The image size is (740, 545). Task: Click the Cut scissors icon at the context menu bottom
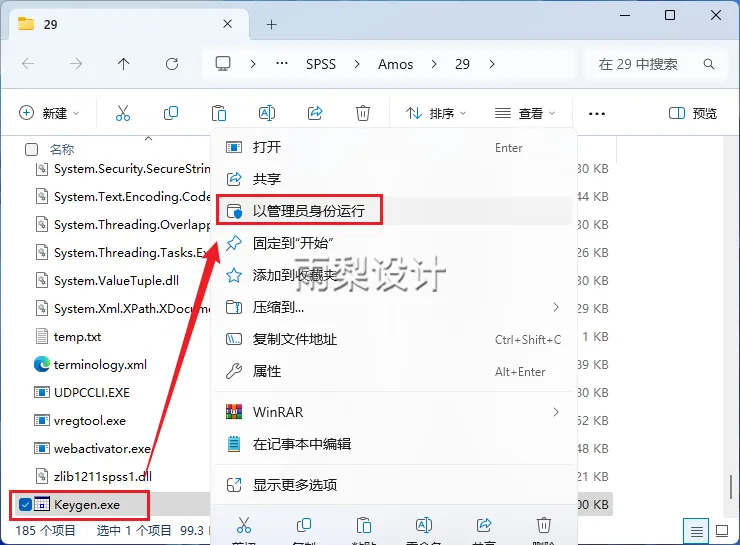[244, 525]
